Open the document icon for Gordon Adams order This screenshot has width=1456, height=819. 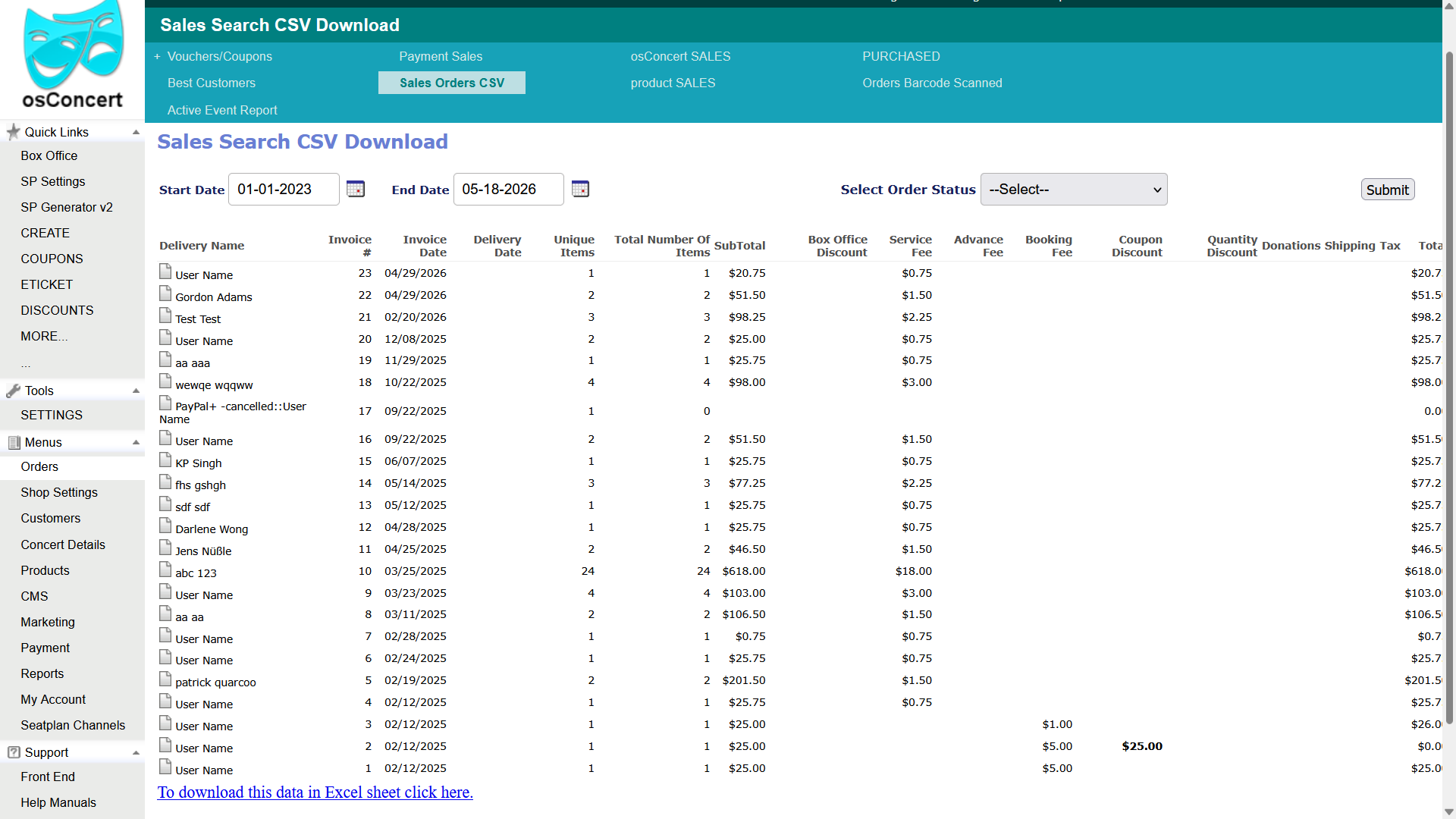click(x=165, y=293)
